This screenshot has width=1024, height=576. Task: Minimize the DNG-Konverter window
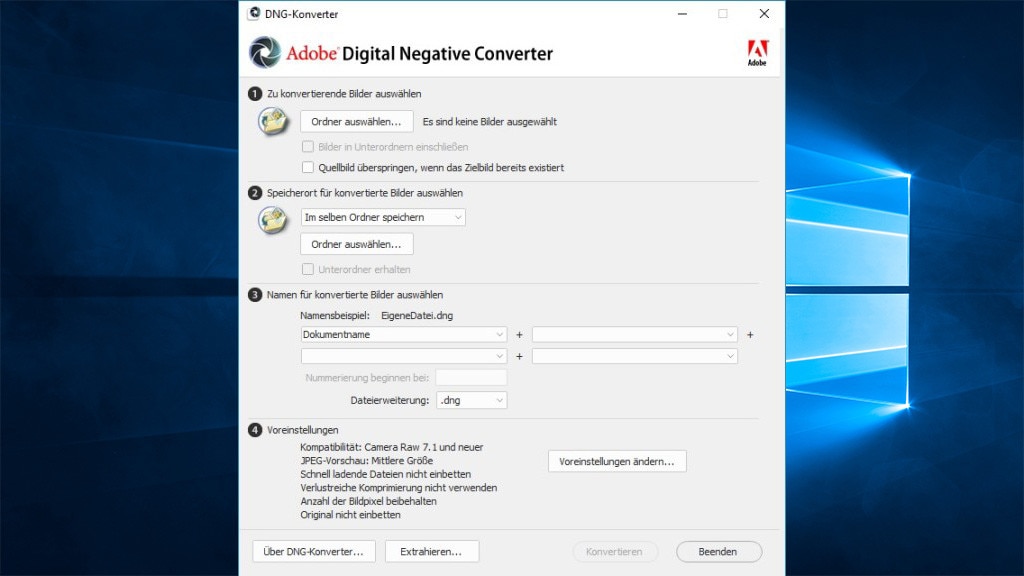point(682,14)
